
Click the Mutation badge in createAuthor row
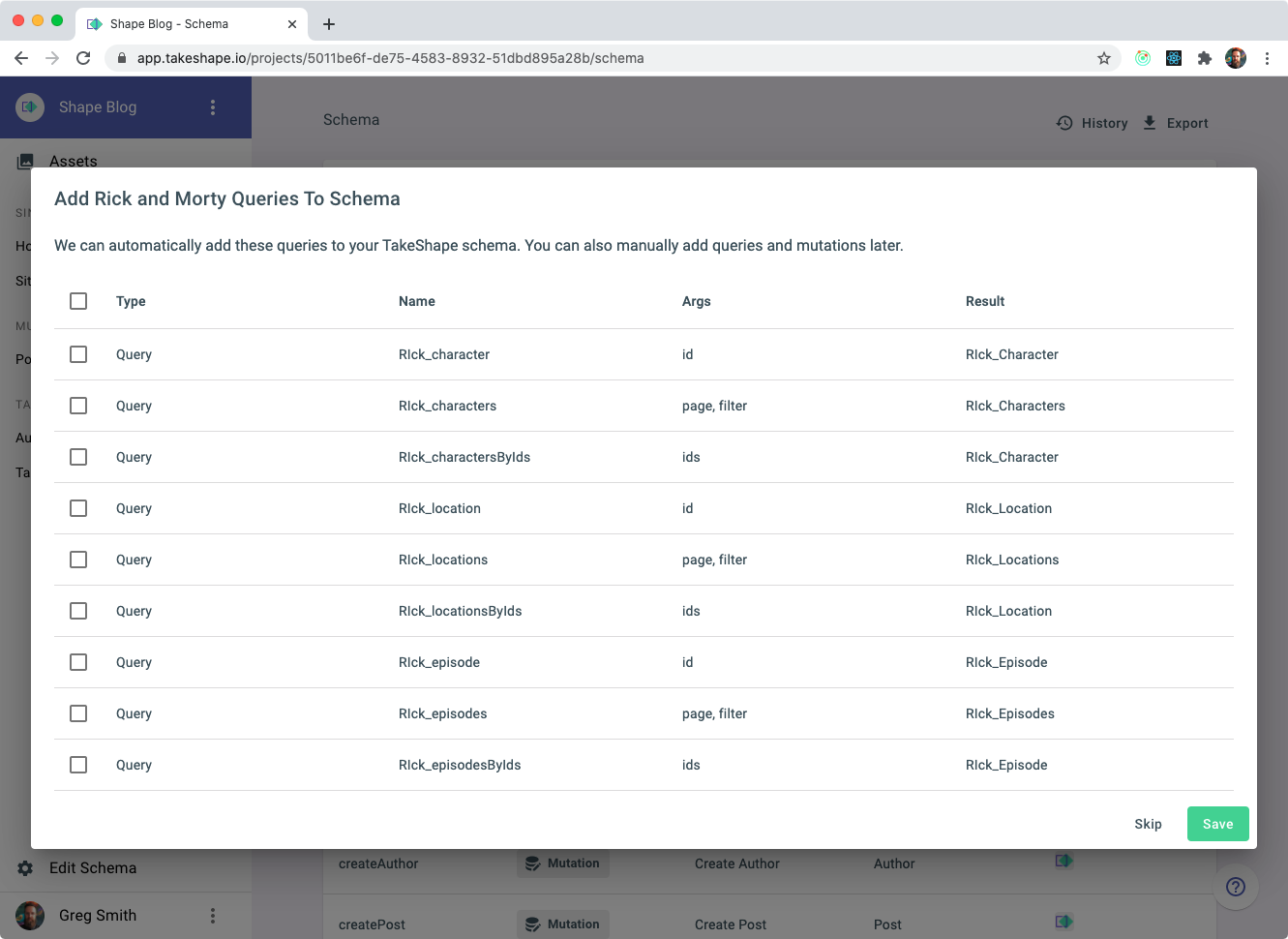(563, 863)
